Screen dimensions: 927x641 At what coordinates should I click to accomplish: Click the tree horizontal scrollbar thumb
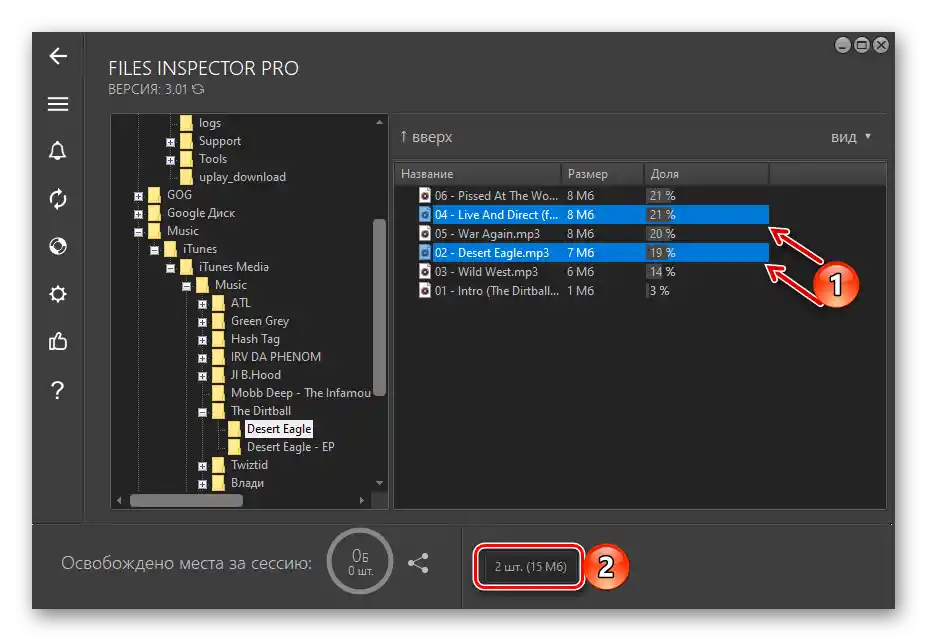point(186,500)
